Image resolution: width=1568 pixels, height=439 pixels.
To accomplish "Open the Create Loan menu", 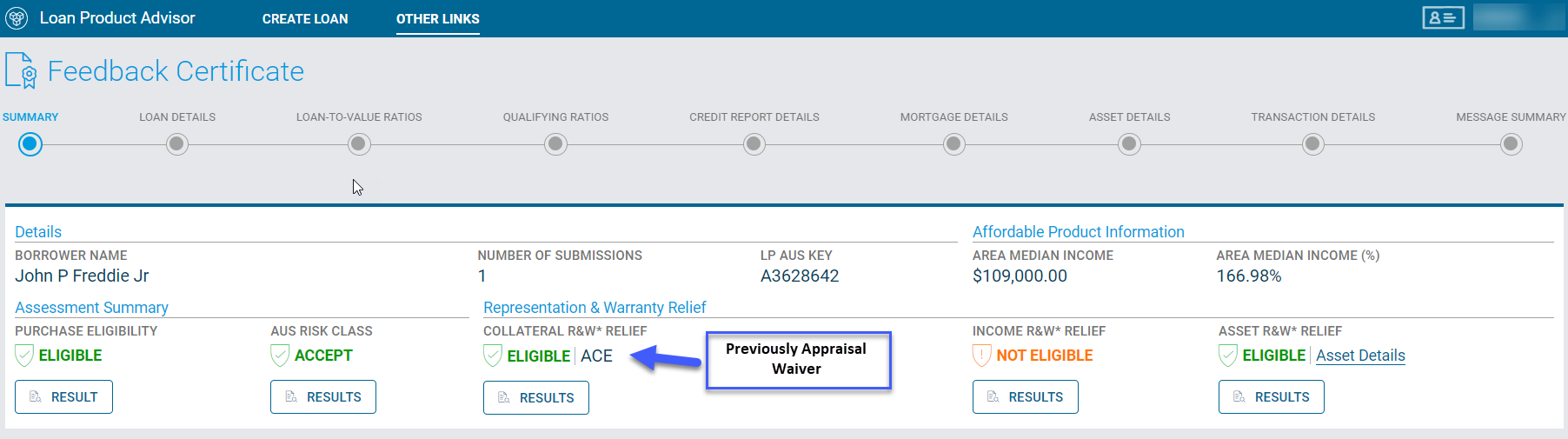I will point(305,18).
